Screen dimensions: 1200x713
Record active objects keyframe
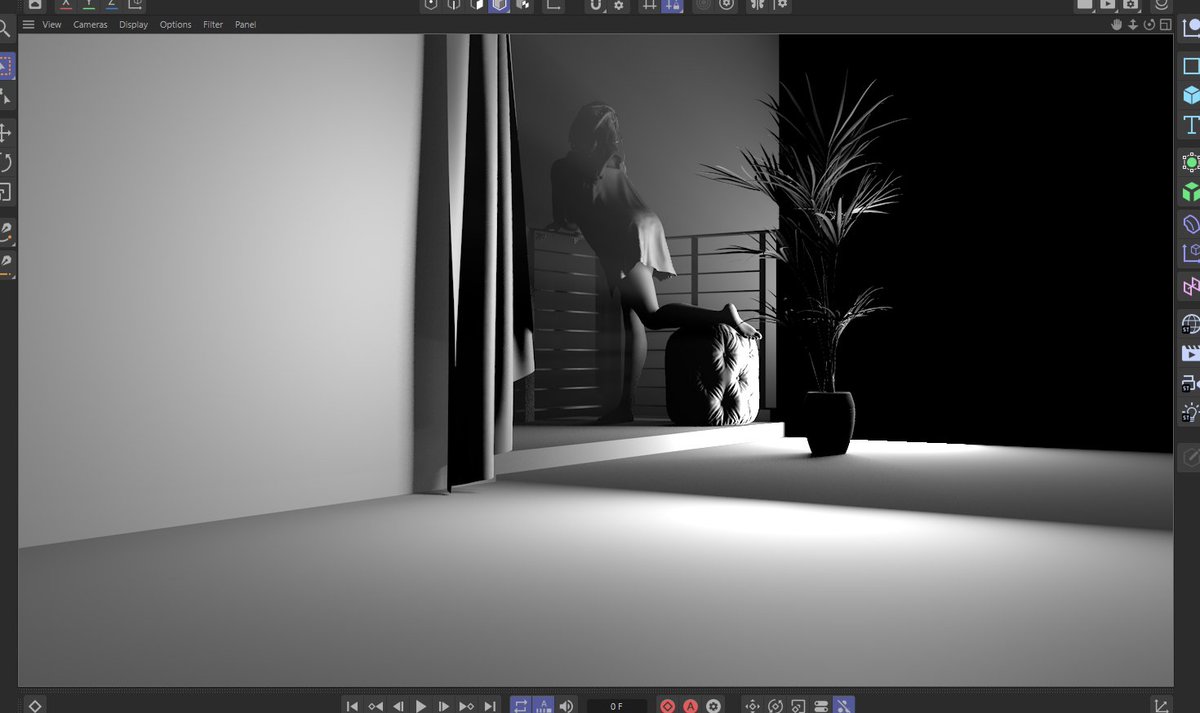tap(668, 706)
